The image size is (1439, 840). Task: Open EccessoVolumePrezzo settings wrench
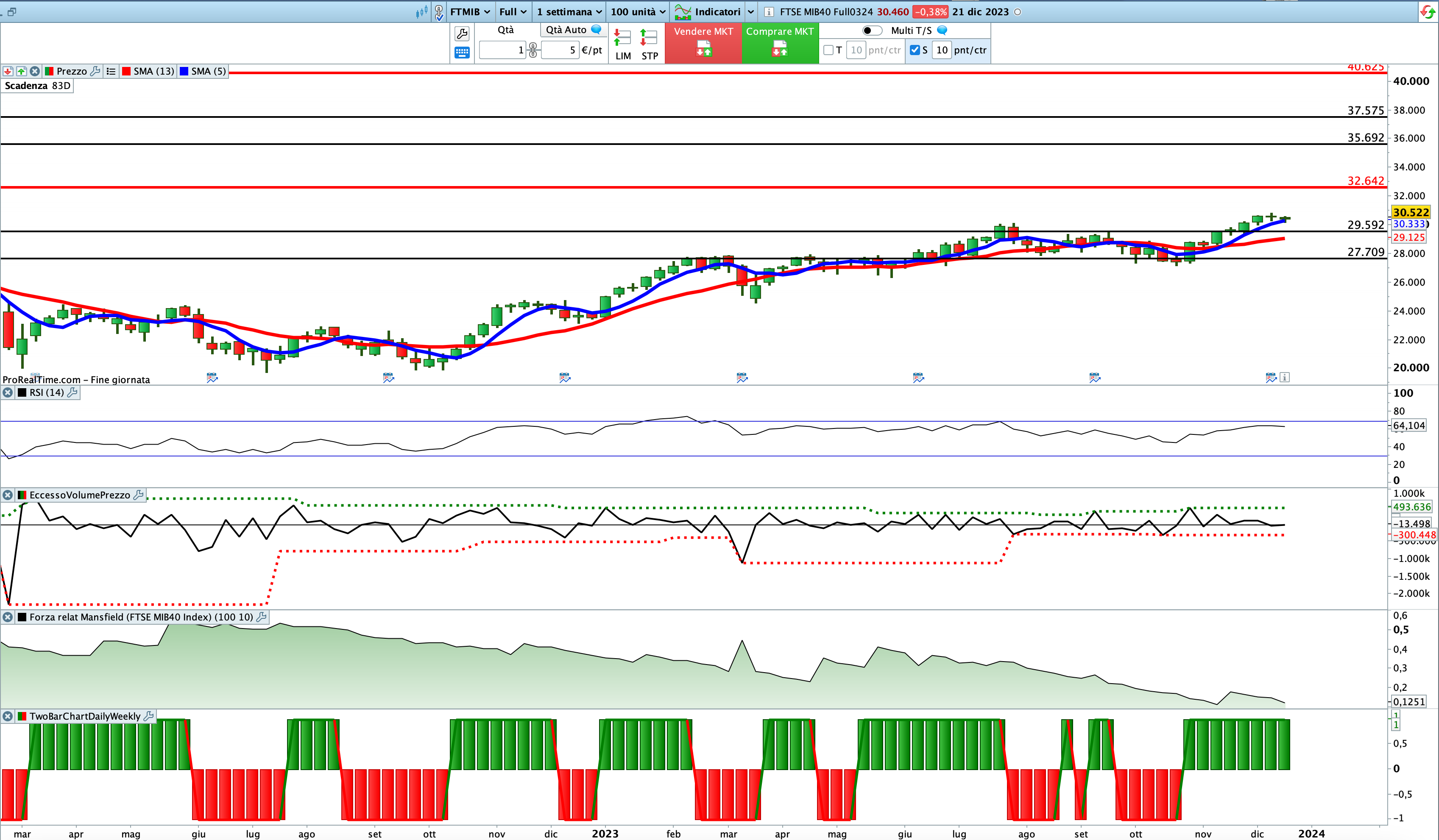[138, 495]
